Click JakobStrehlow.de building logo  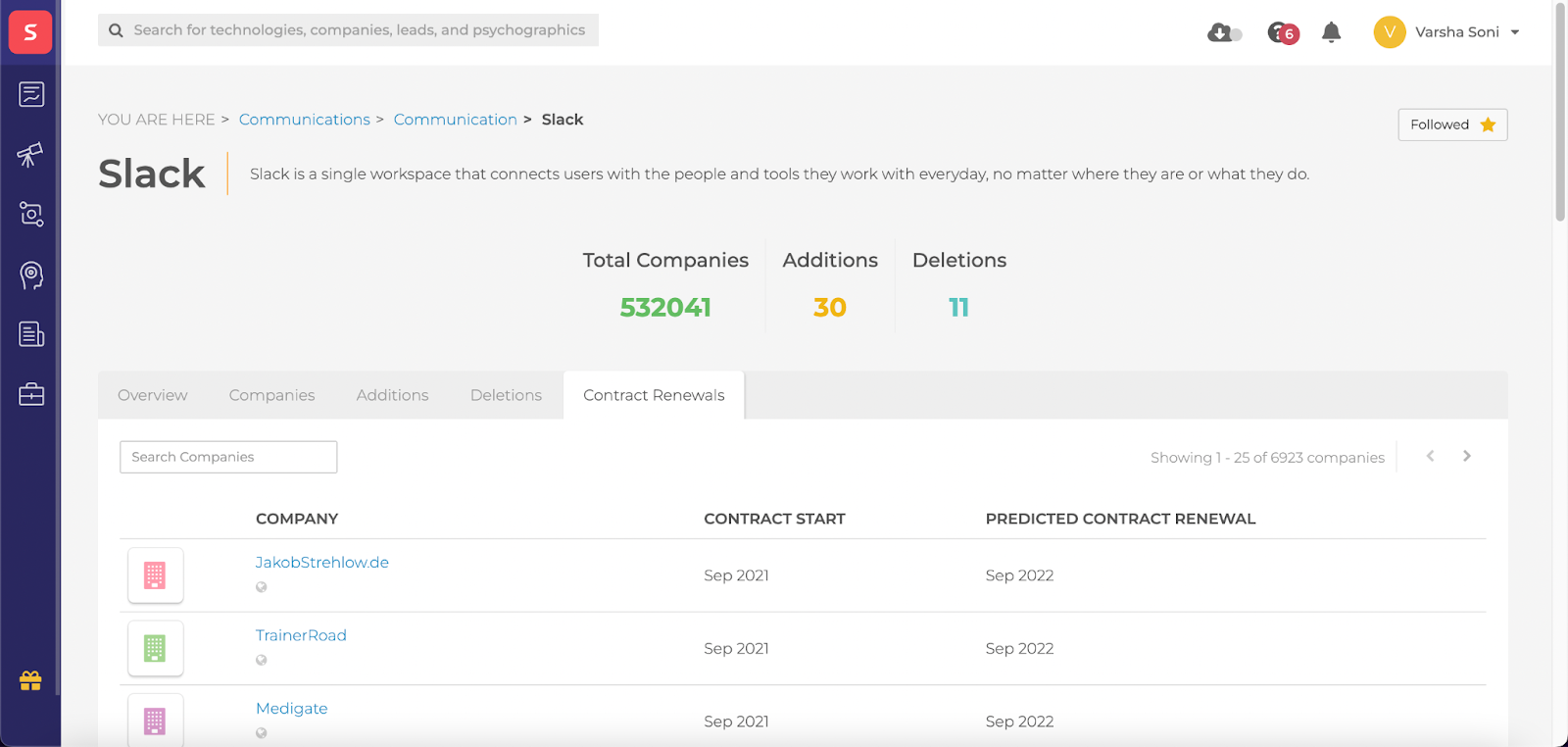[x=155, y=575]
